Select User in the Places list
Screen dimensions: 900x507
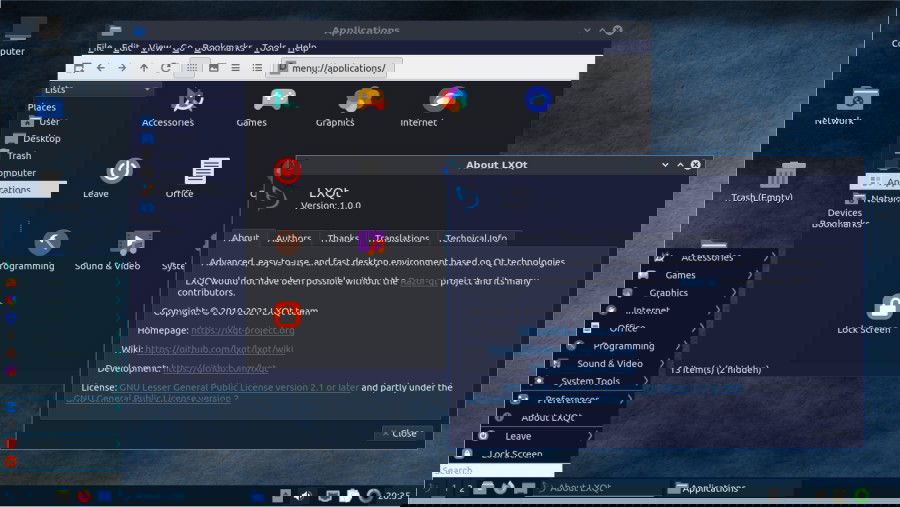41,122
